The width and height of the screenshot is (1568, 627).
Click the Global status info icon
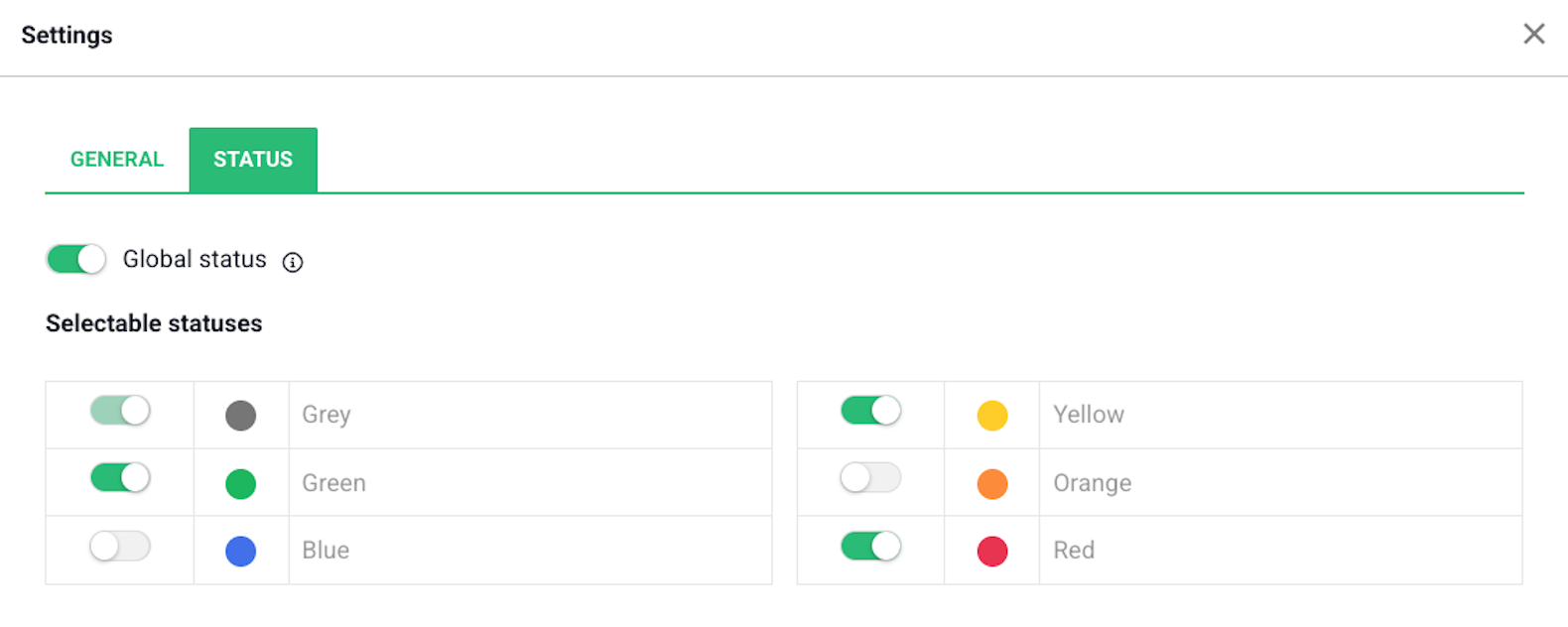[x=293, y=262]
